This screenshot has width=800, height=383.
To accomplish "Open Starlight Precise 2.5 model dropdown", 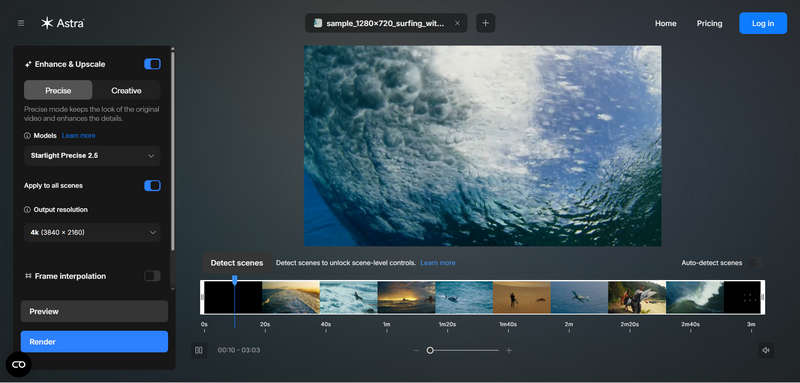I will coord(92,156).
